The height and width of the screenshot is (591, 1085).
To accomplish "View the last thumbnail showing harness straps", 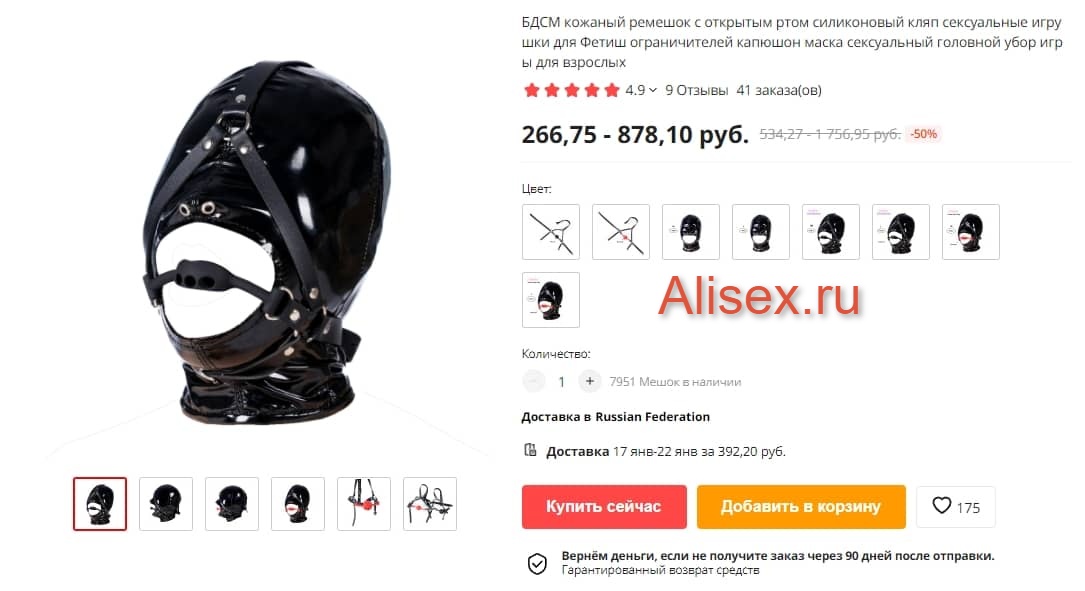I will [430, 504].
